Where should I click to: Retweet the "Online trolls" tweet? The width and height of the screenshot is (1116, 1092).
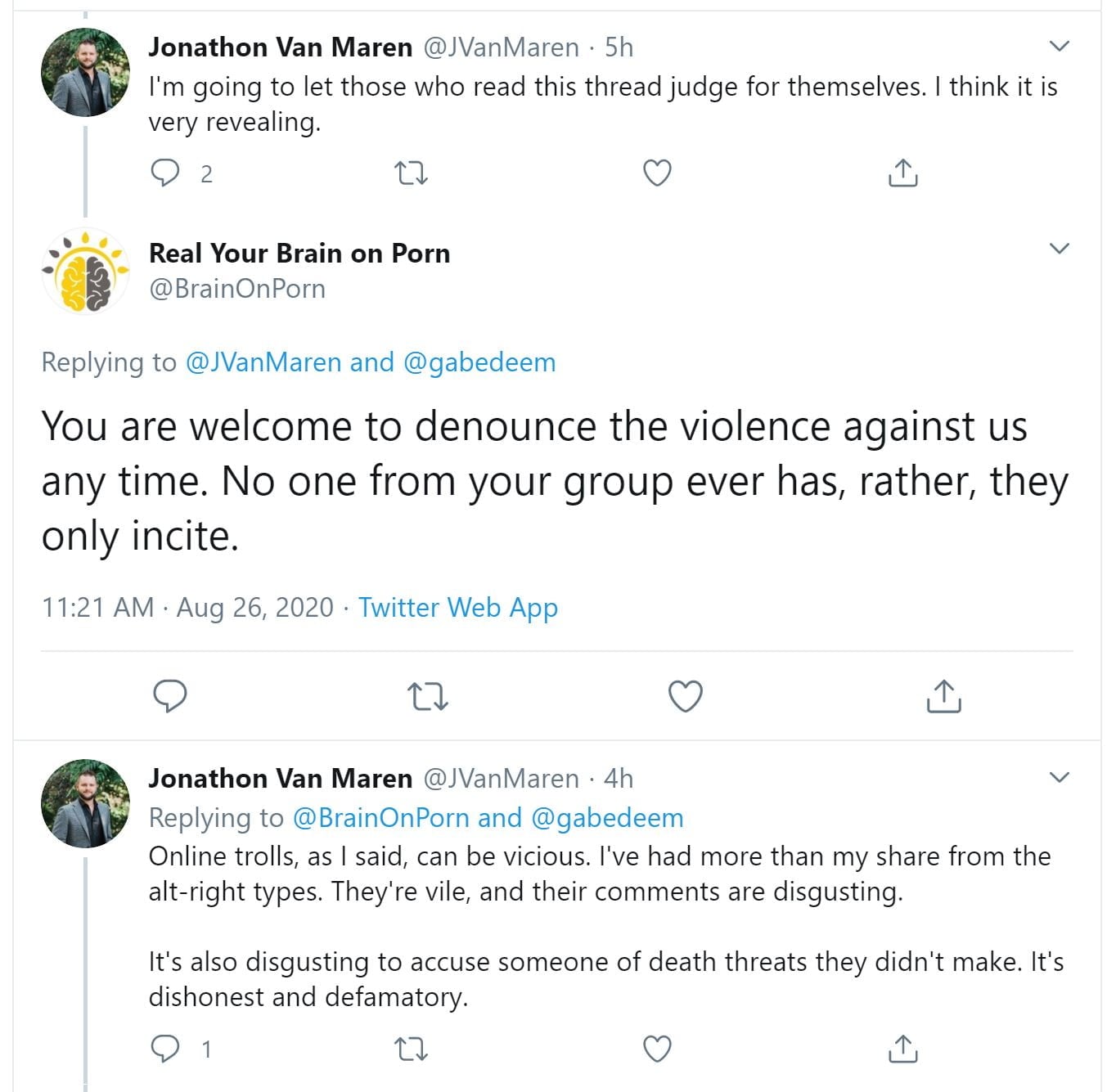(411, 1048)
